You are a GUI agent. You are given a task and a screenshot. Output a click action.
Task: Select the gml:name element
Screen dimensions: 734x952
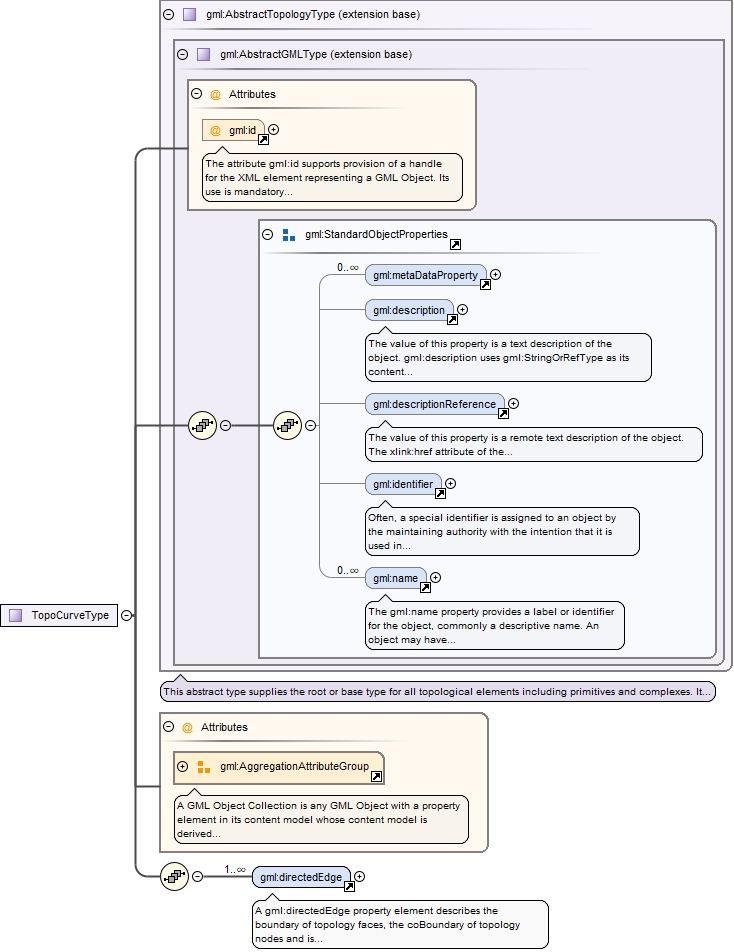(396, 578)
